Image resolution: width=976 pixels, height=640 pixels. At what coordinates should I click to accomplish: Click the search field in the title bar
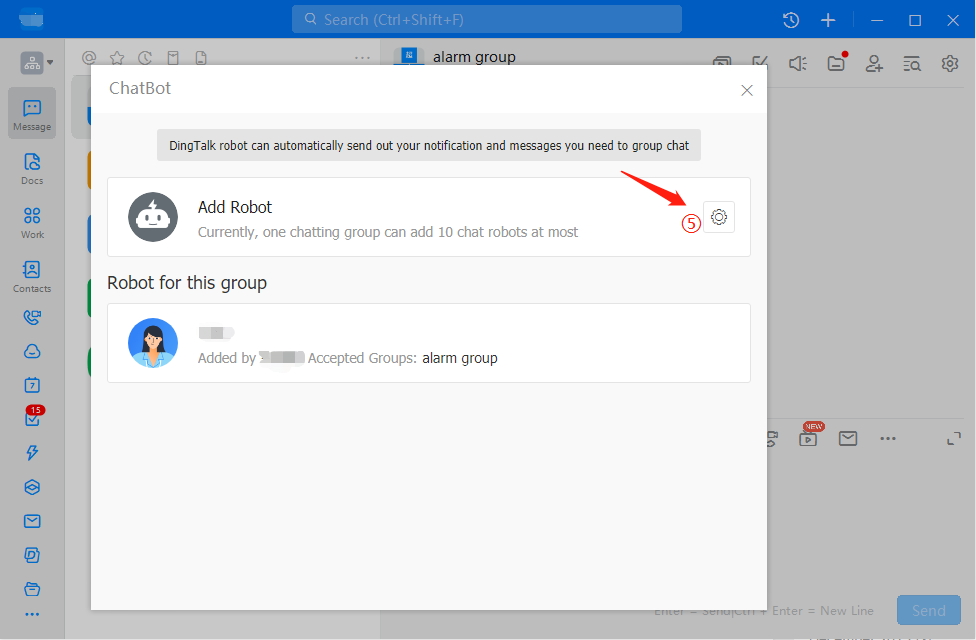point(486,19)
